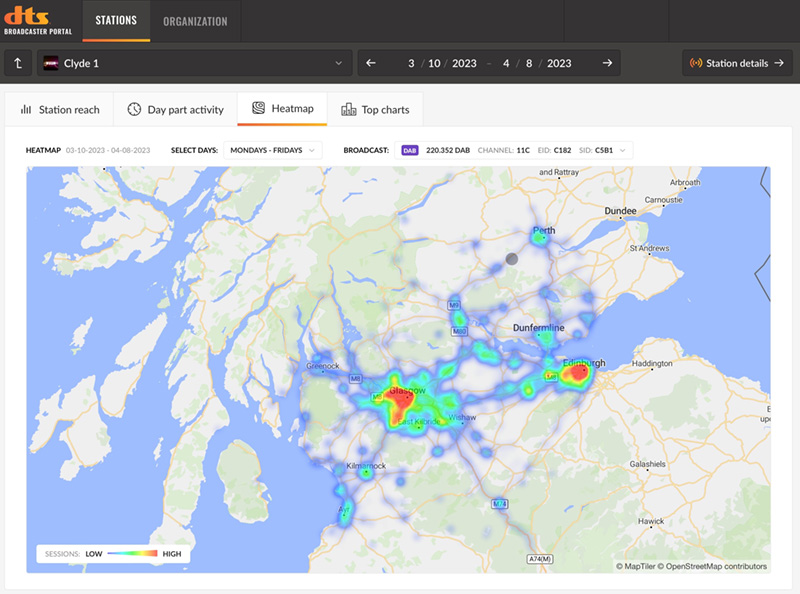Click the Station reach bar chart icon

point(26,109)
